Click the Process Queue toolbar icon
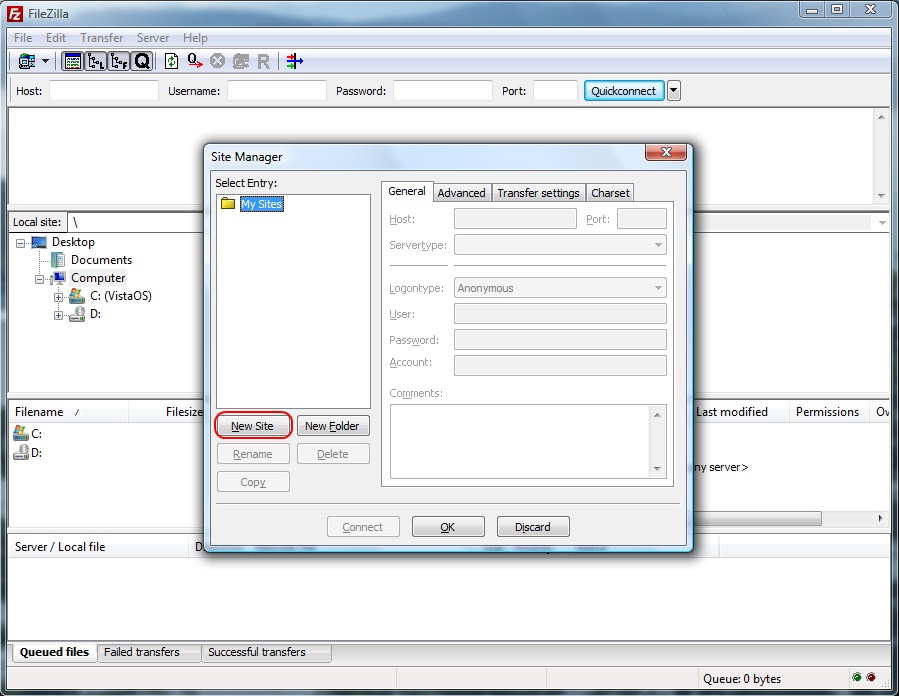This screenshot has height=696, width=899. tap(195, 61)
